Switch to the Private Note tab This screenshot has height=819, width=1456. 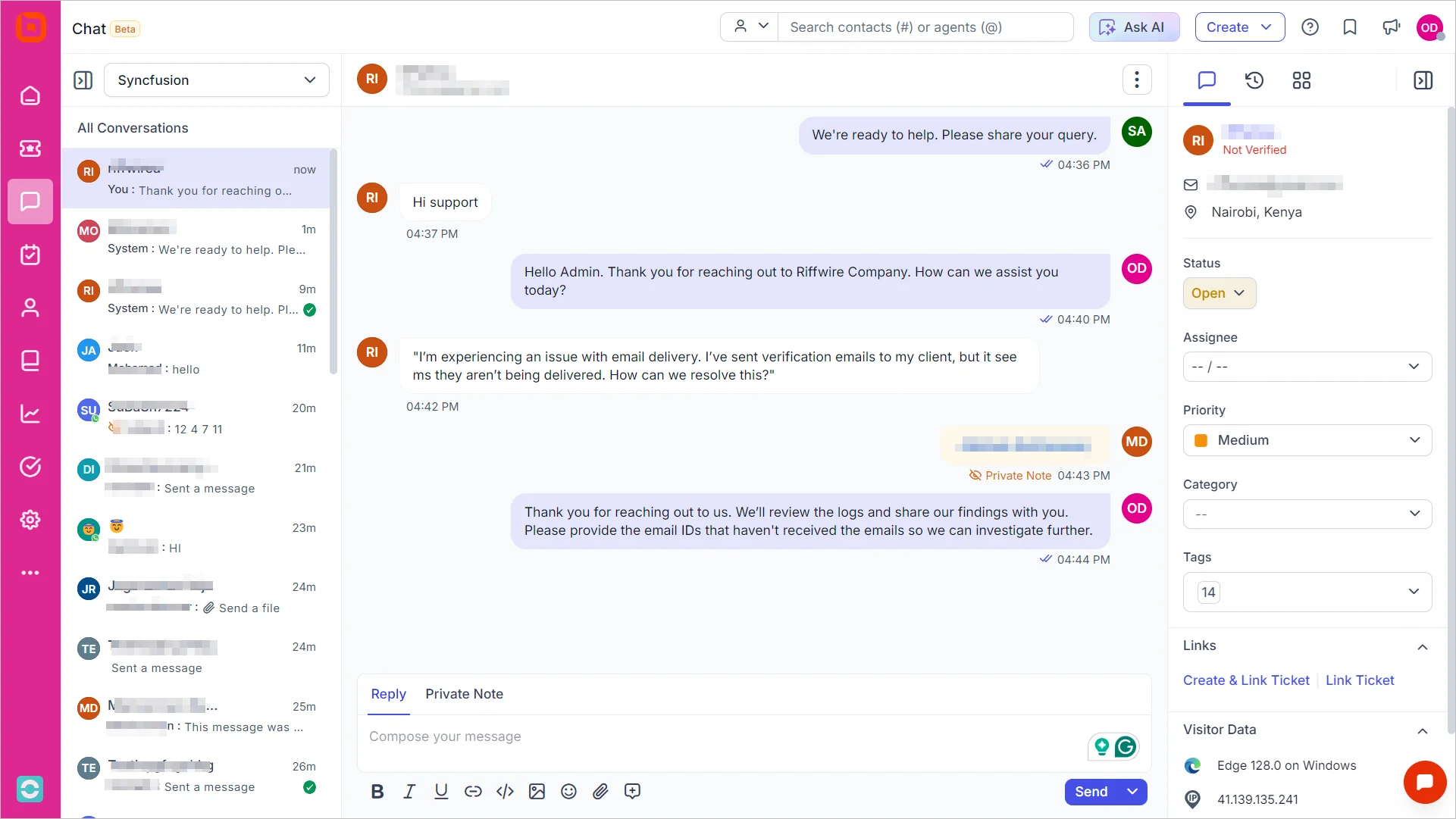(x=464, y=694)
